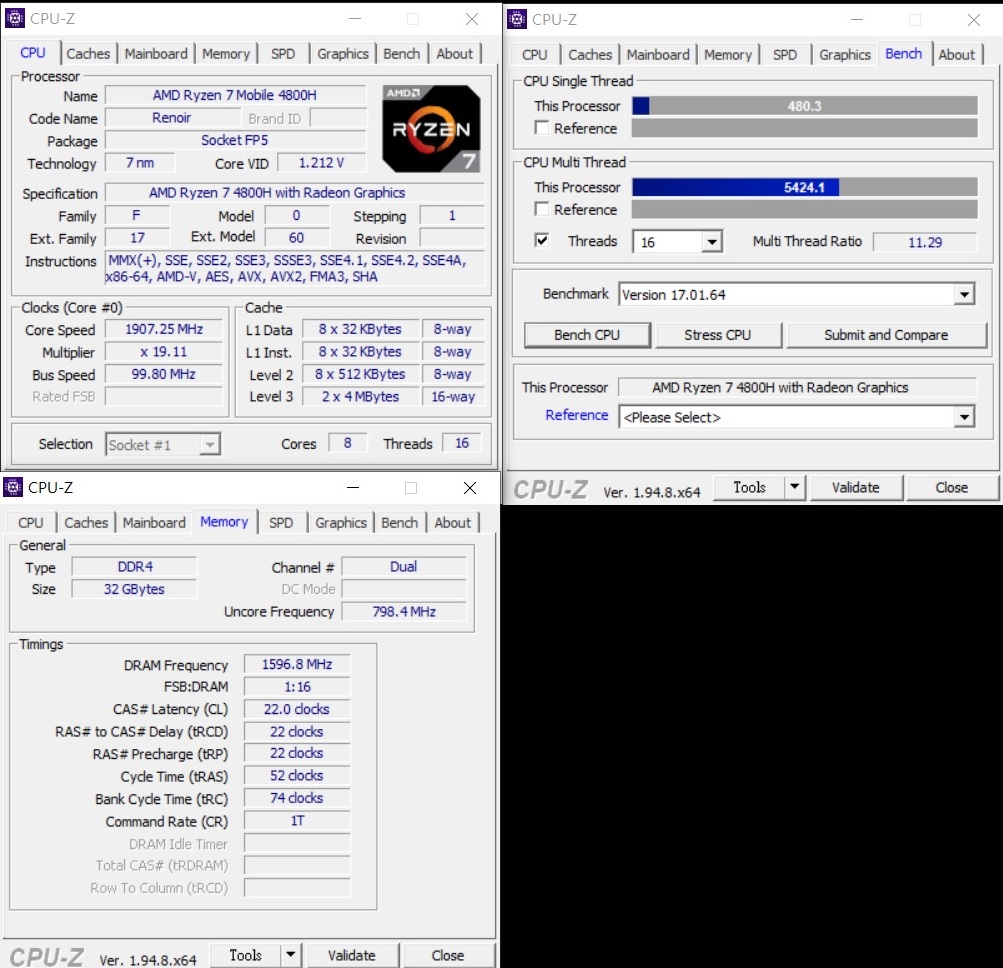This screenshot has height=968, width=1003.
Task: Open the Graphics tab in the top-left CPU window
Action: click(343, 54)
